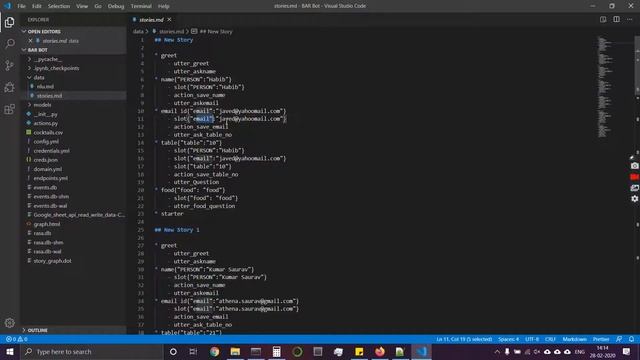Screen dimensions: 640x360
Task: Open the Terminal menu
Action: 141,6
